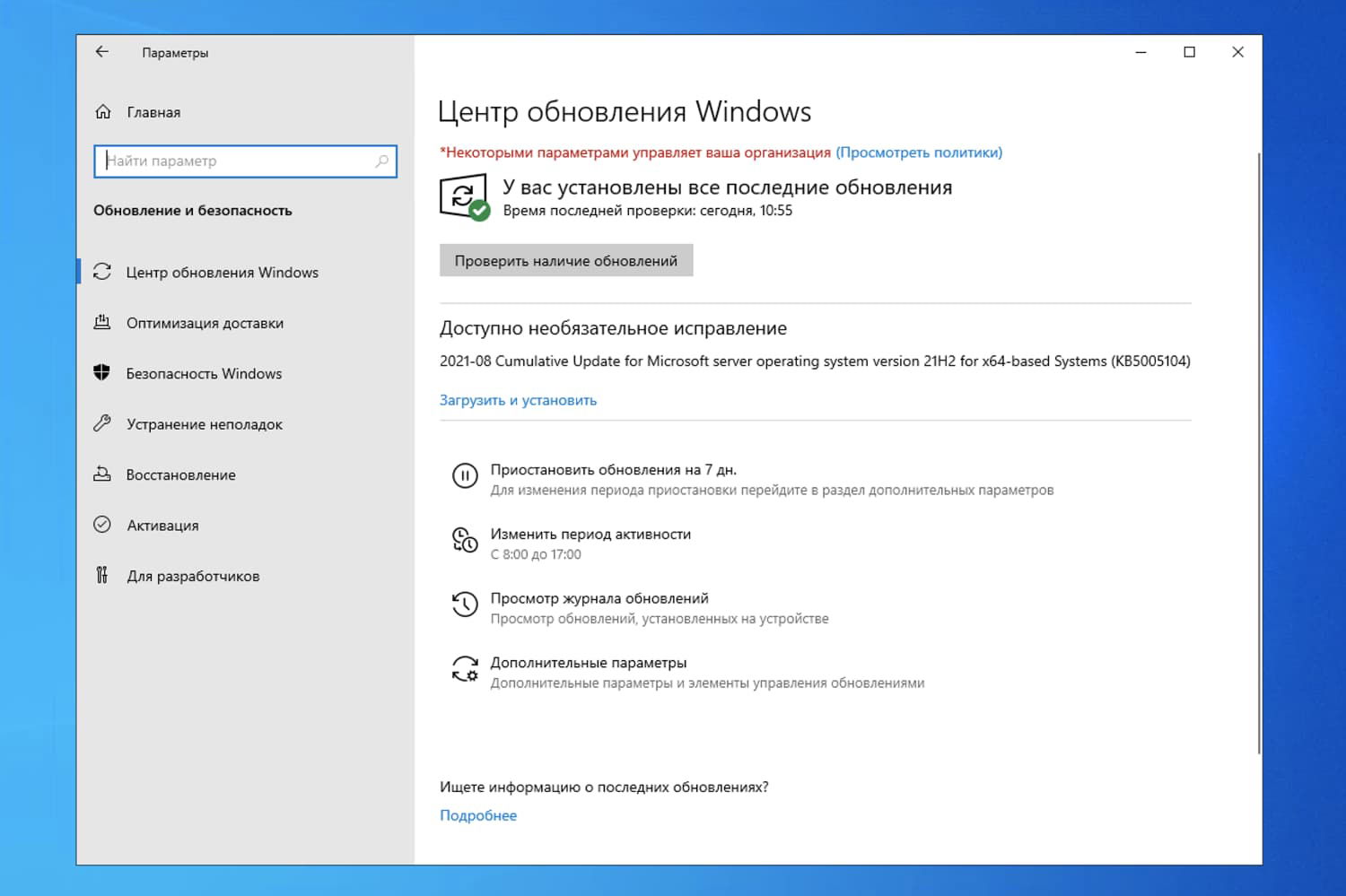Viewport: 1346px width, 896px height.
Task: Select the Устранение неполадок wrench icon
Action: (102, 424)
